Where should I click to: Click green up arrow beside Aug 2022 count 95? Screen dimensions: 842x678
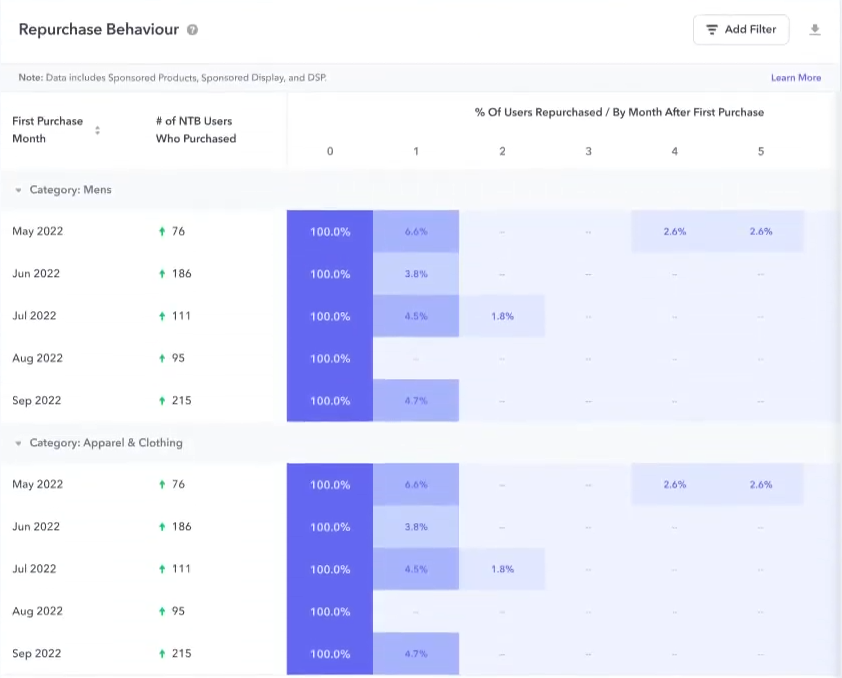click(x=160, y=358)
